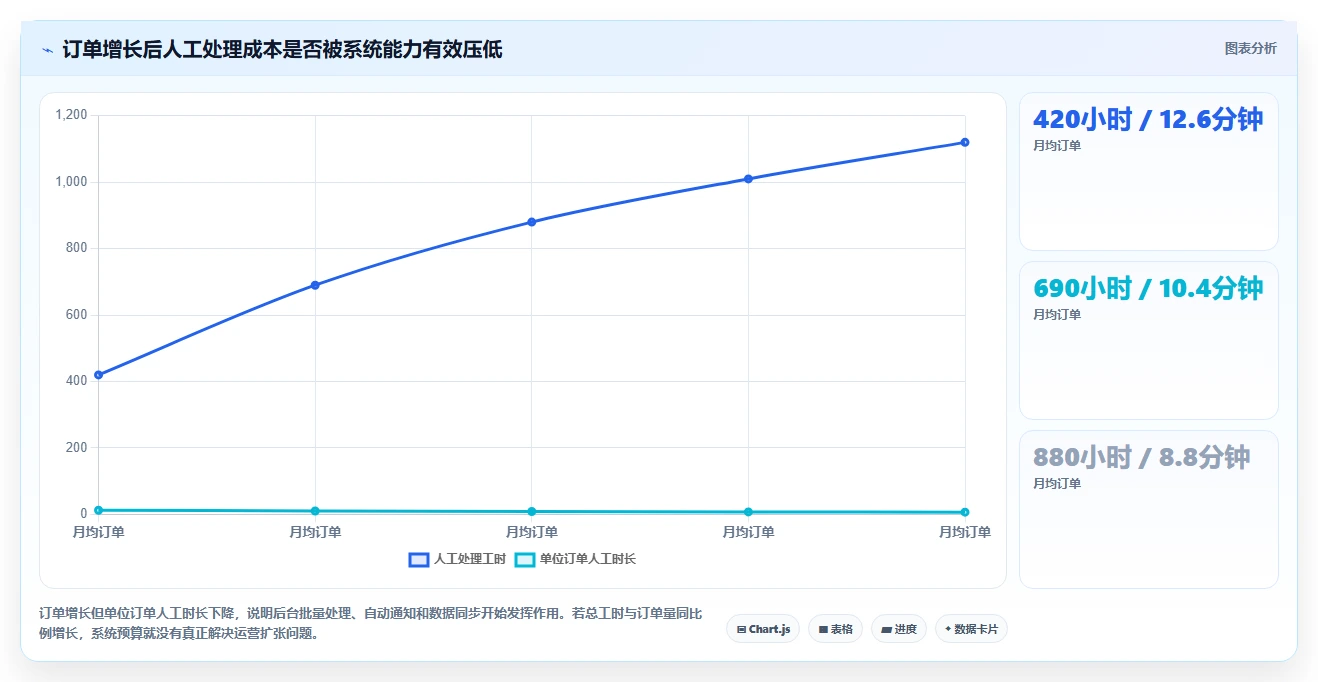Click the 月均订单 caption under 690小时 card

pos(1057,314)
